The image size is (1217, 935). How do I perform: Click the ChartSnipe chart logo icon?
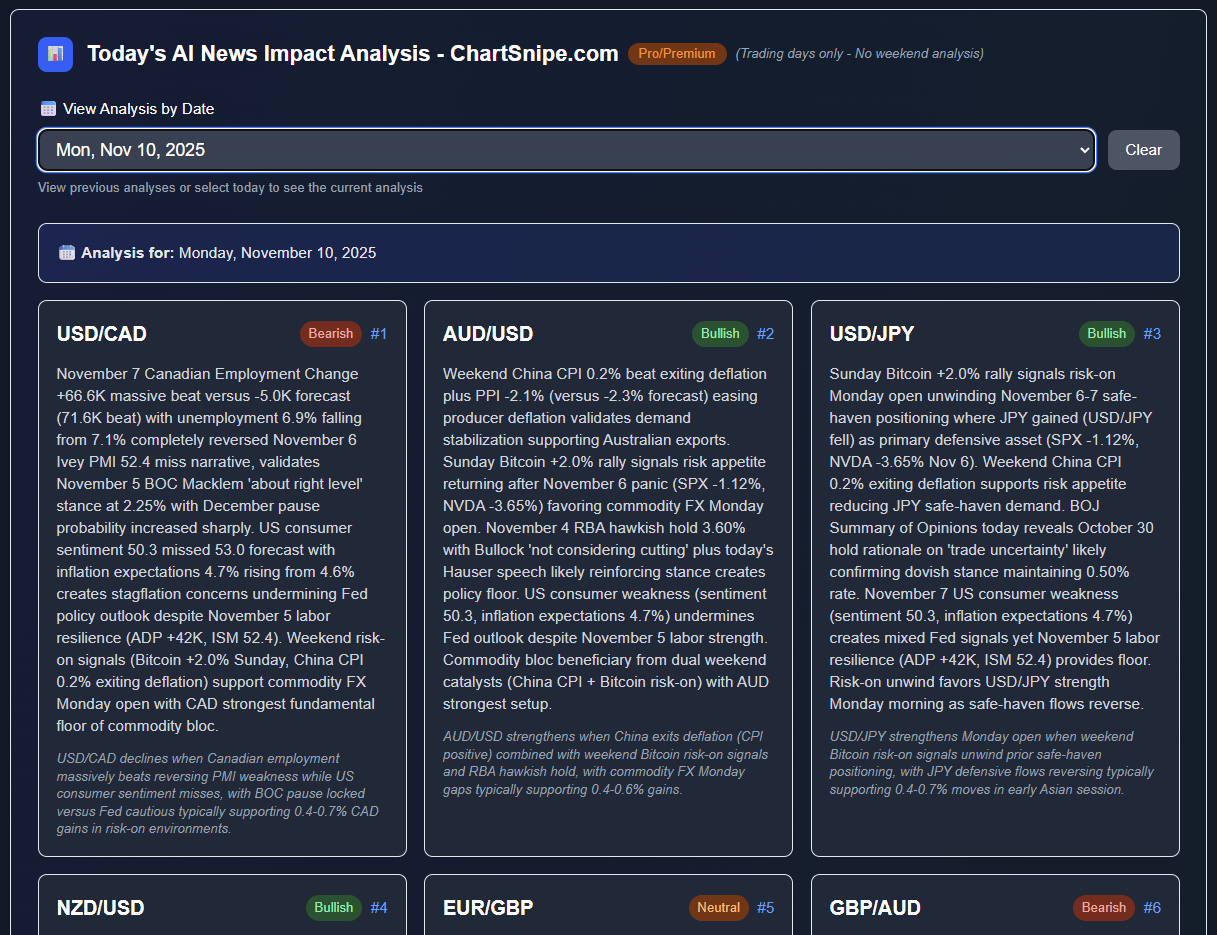coord(55,54)
